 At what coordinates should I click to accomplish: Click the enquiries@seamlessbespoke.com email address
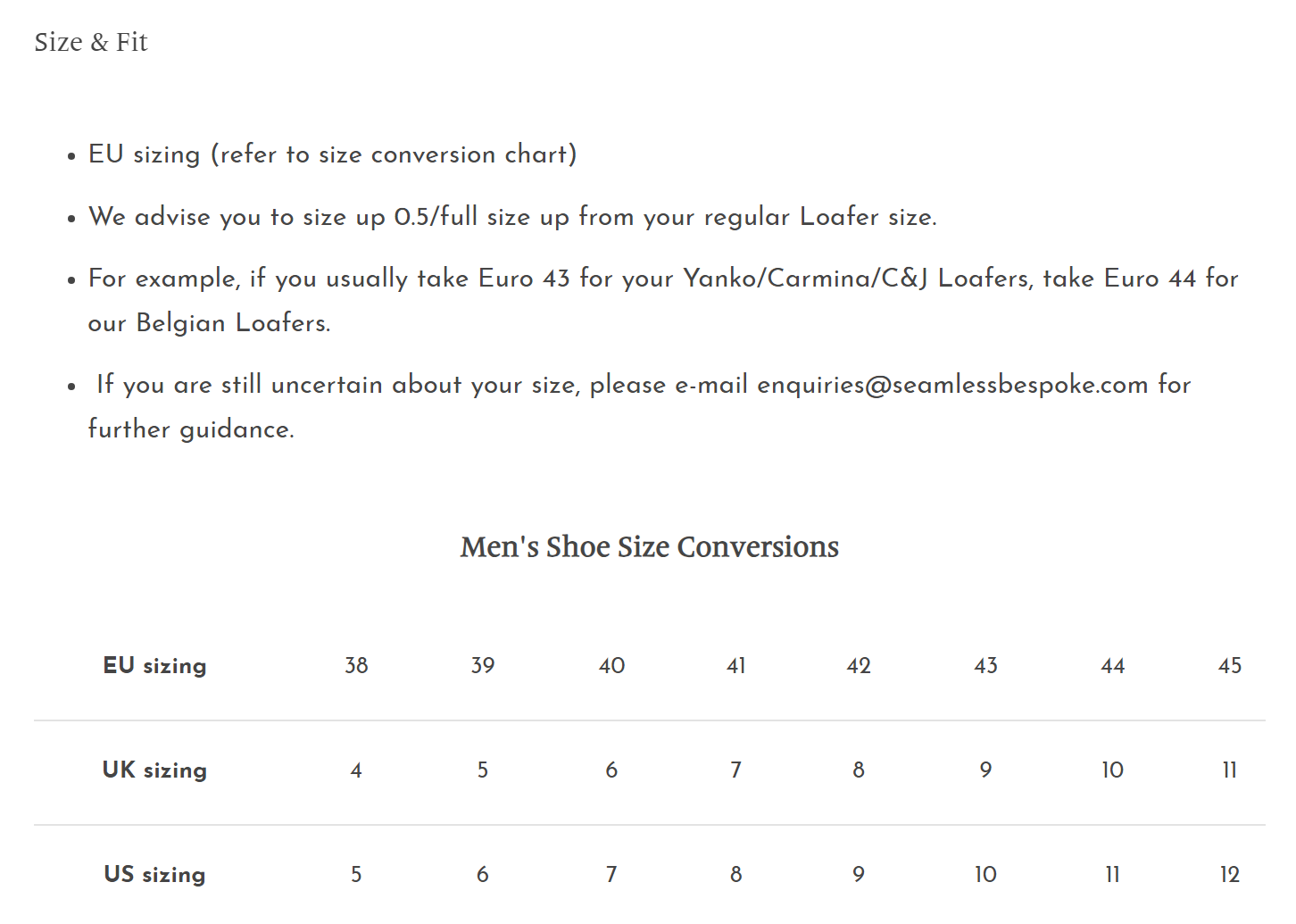click(952, 385)
